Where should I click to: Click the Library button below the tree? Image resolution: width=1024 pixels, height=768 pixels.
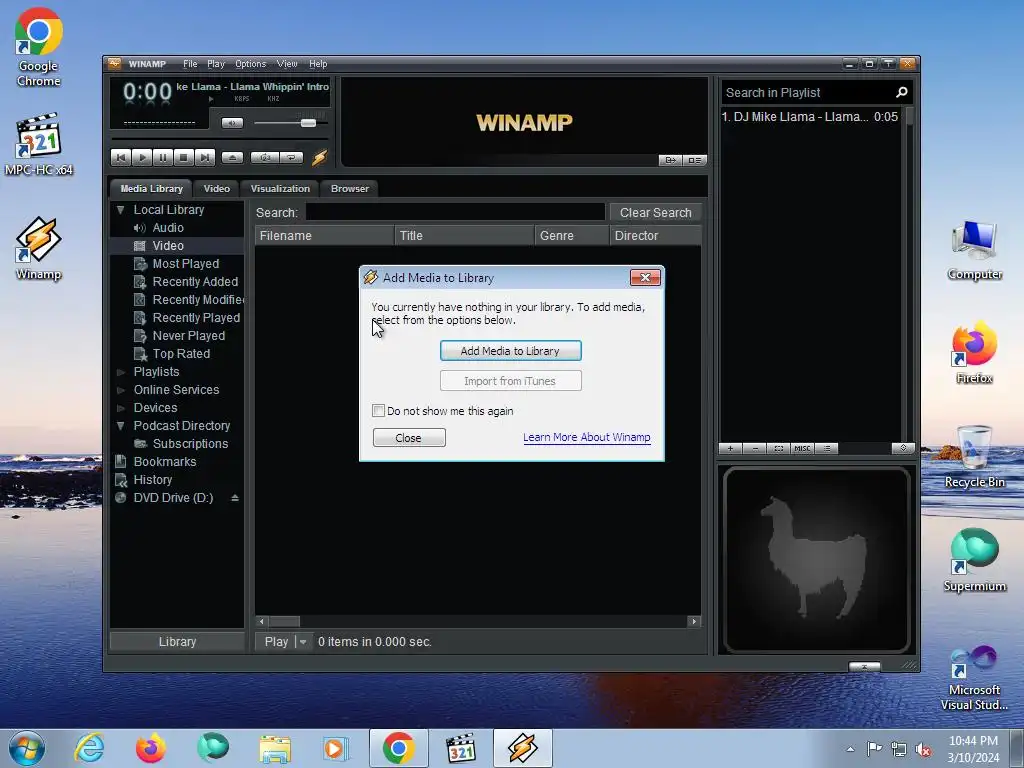[177, 642]
